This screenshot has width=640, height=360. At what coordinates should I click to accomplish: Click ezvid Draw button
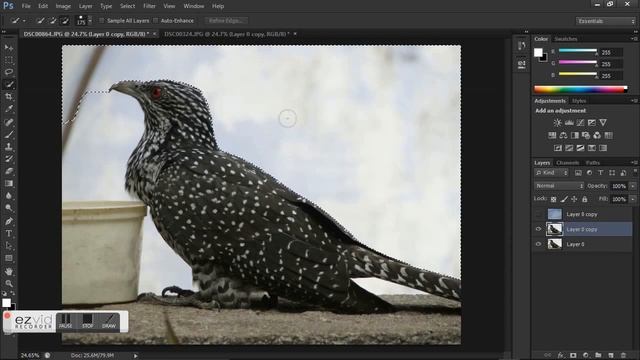[x=109, y=321]
